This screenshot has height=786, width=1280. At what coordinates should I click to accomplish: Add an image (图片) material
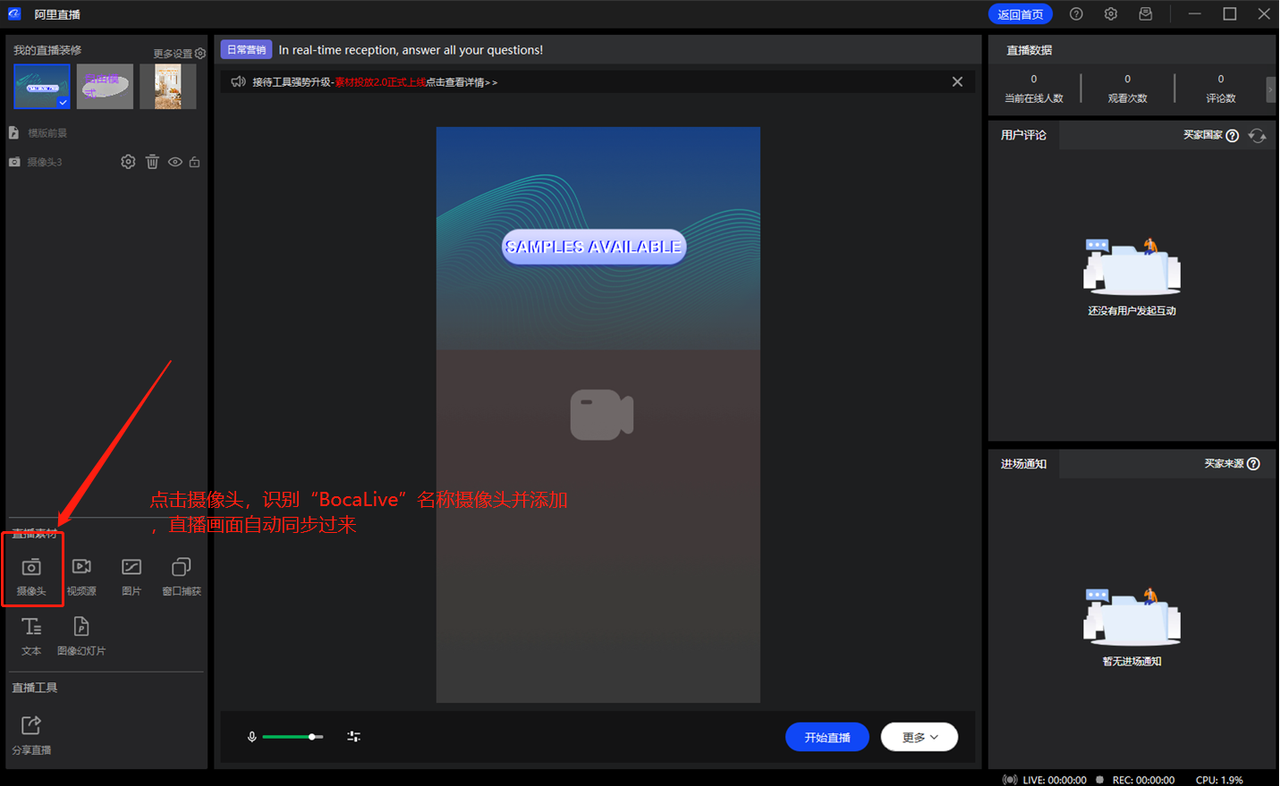[131, 577]
